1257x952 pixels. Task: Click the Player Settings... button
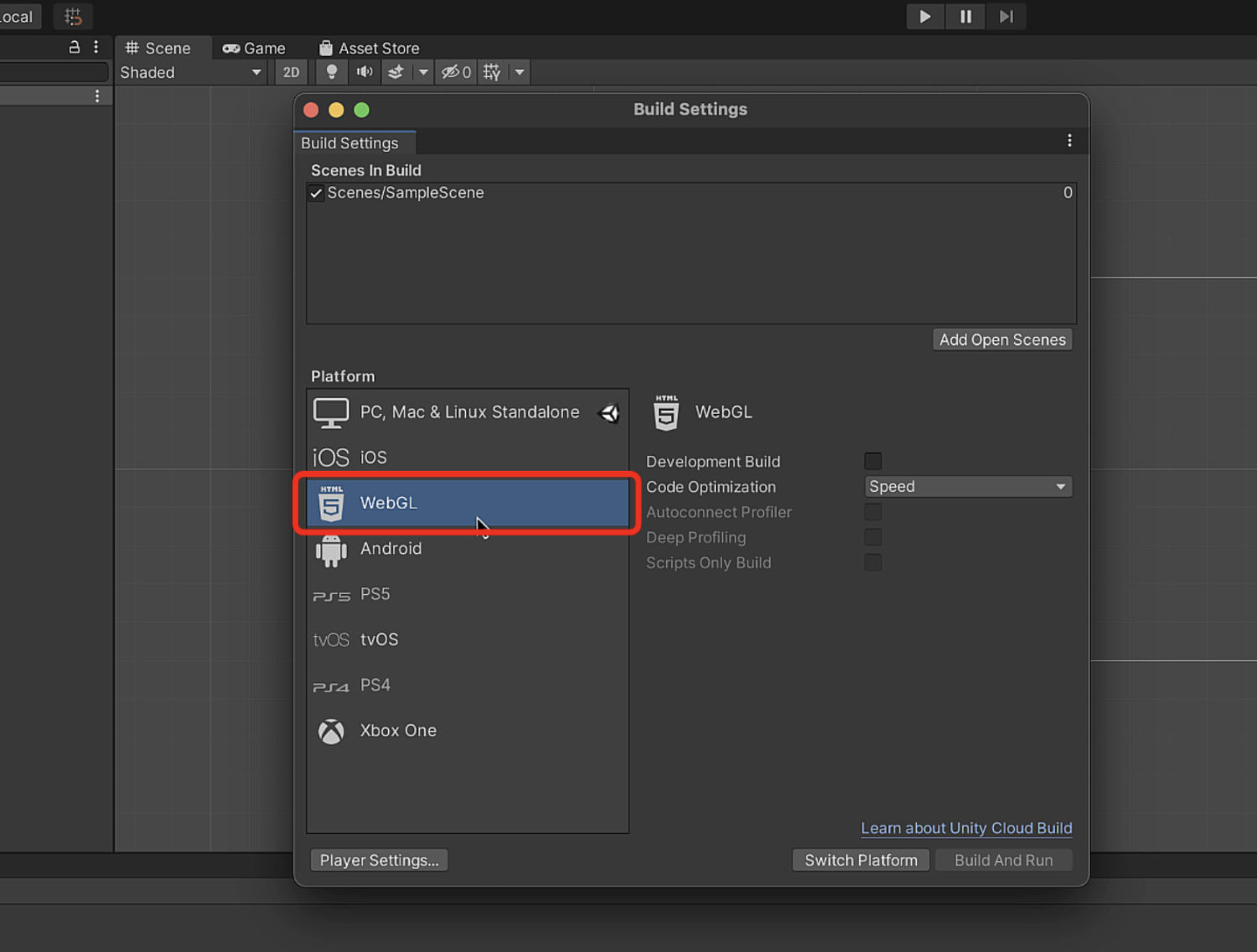point(379,861)
